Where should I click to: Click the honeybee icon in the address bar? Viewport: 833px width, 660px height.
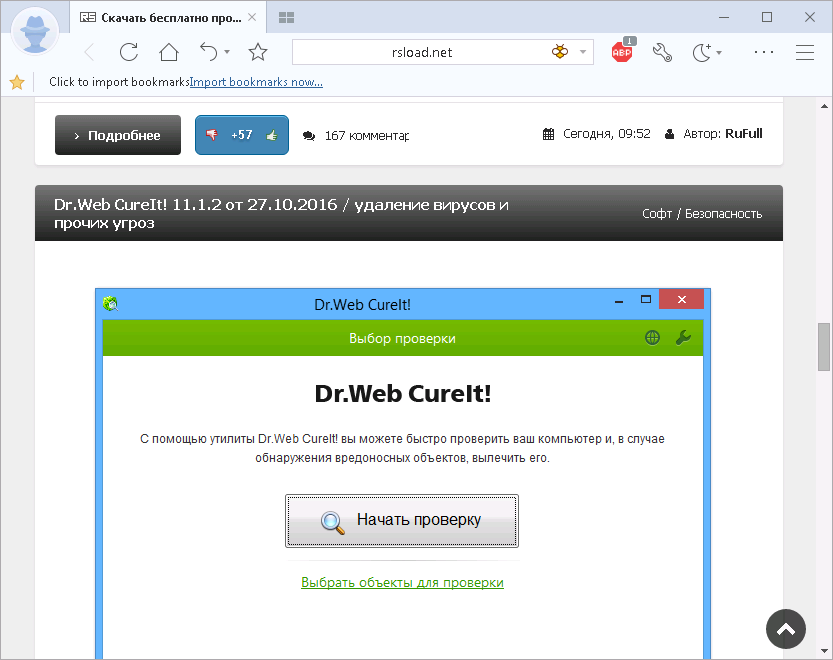tap(562, 51)
